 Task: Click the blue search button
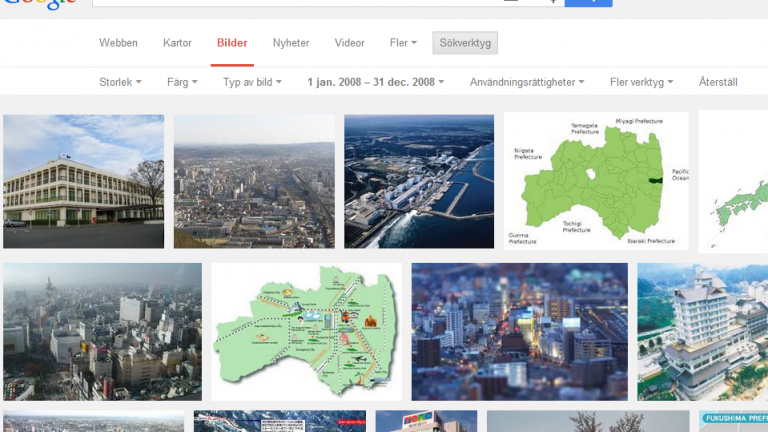[x=588, y=2]
